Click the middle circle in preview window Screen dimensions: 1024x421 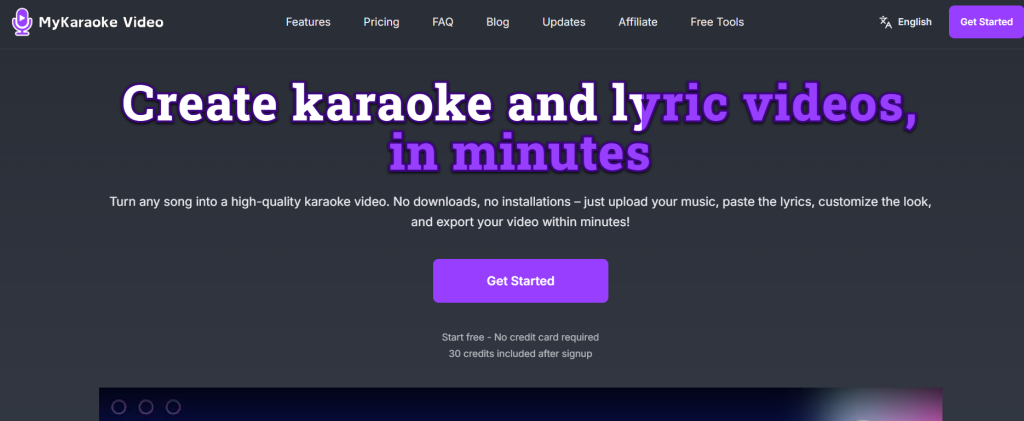[146, 407]
